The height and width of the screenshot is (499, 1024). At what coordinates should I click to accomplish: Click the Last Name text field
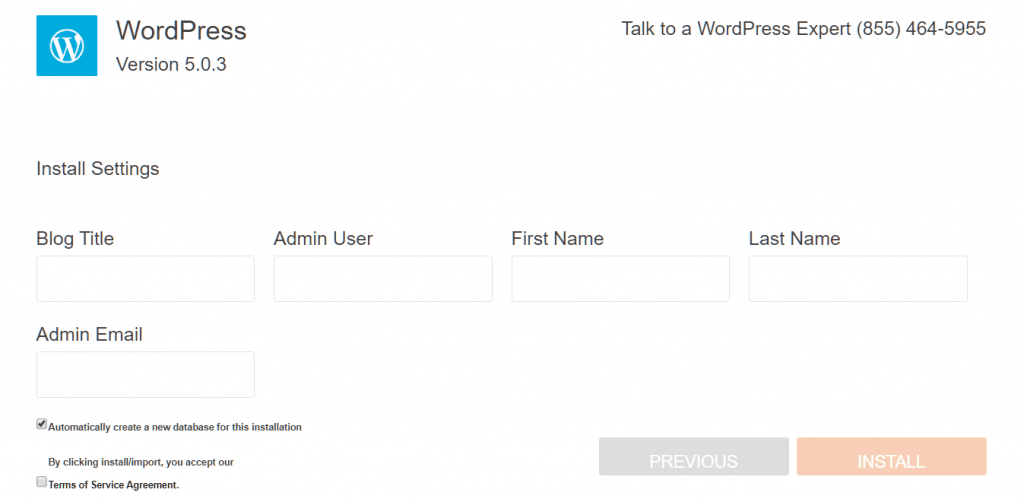click(858, 279)
